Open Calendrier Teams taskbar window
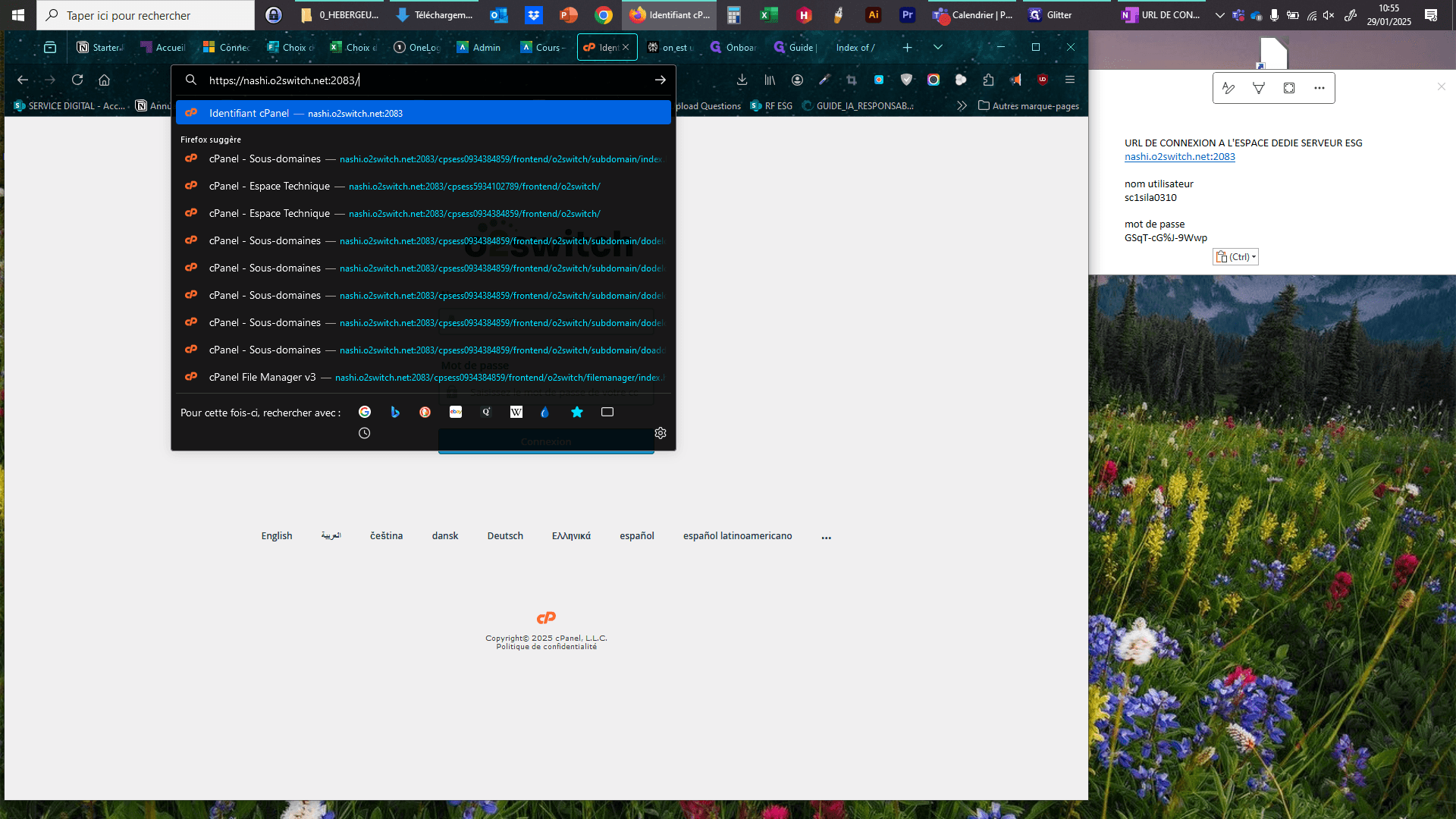The width and height of the screenshot is (1456, 819). [x=973, y=15]
